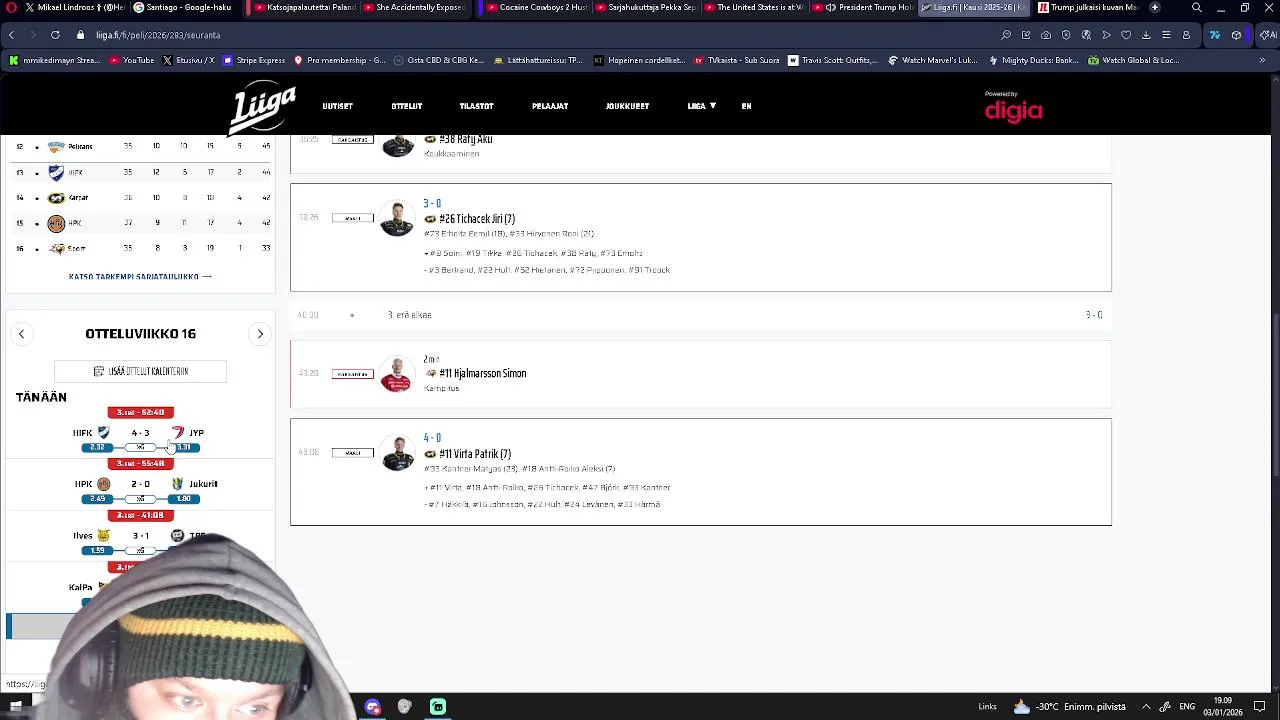Click the Pelicans team logo in standings
This screenshot has height=720, width=1280.
pos(56,146)
